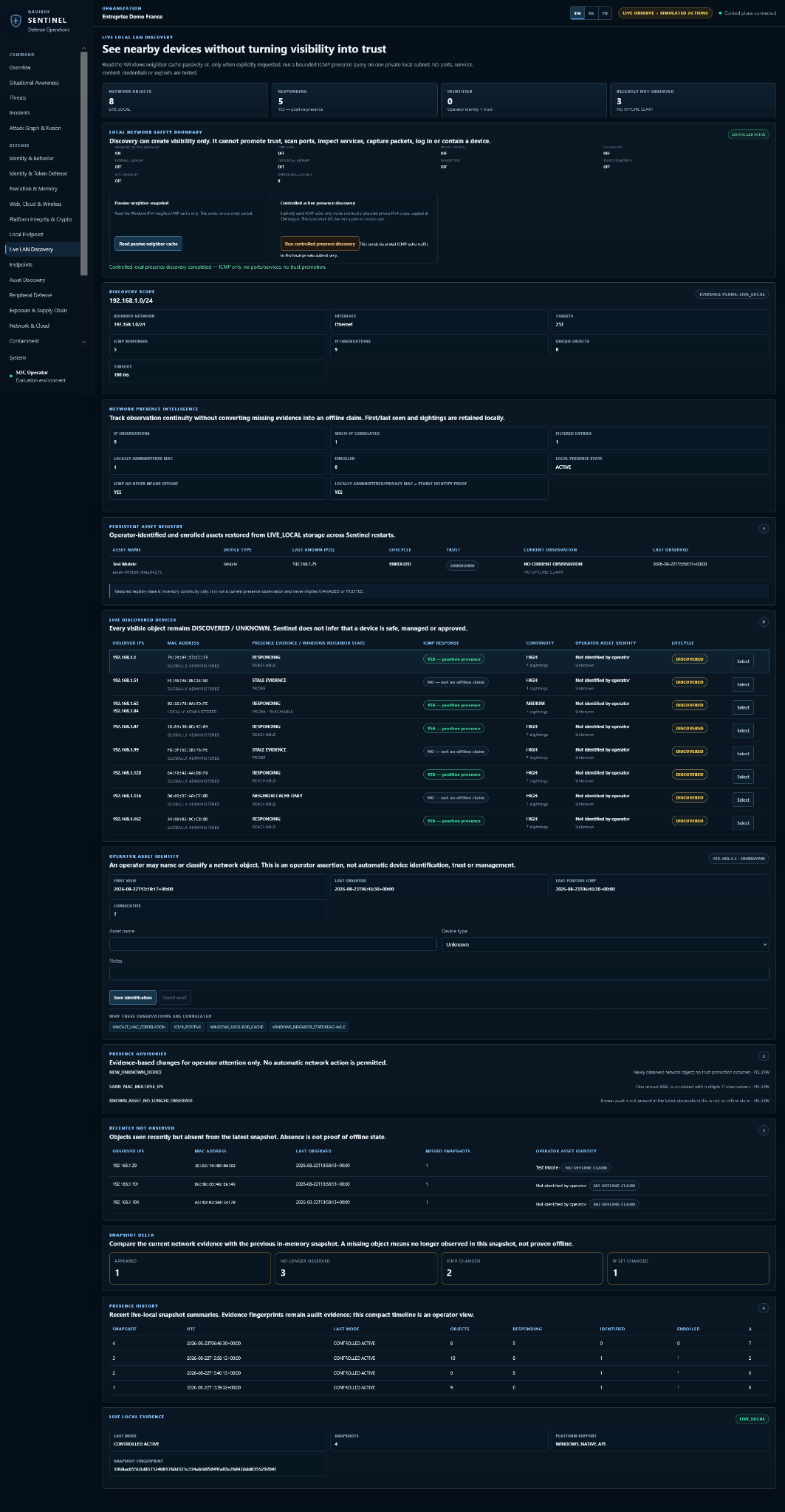
Task: Click the LIVE_LOCAL evidence badge
Action: (753, 1419)
